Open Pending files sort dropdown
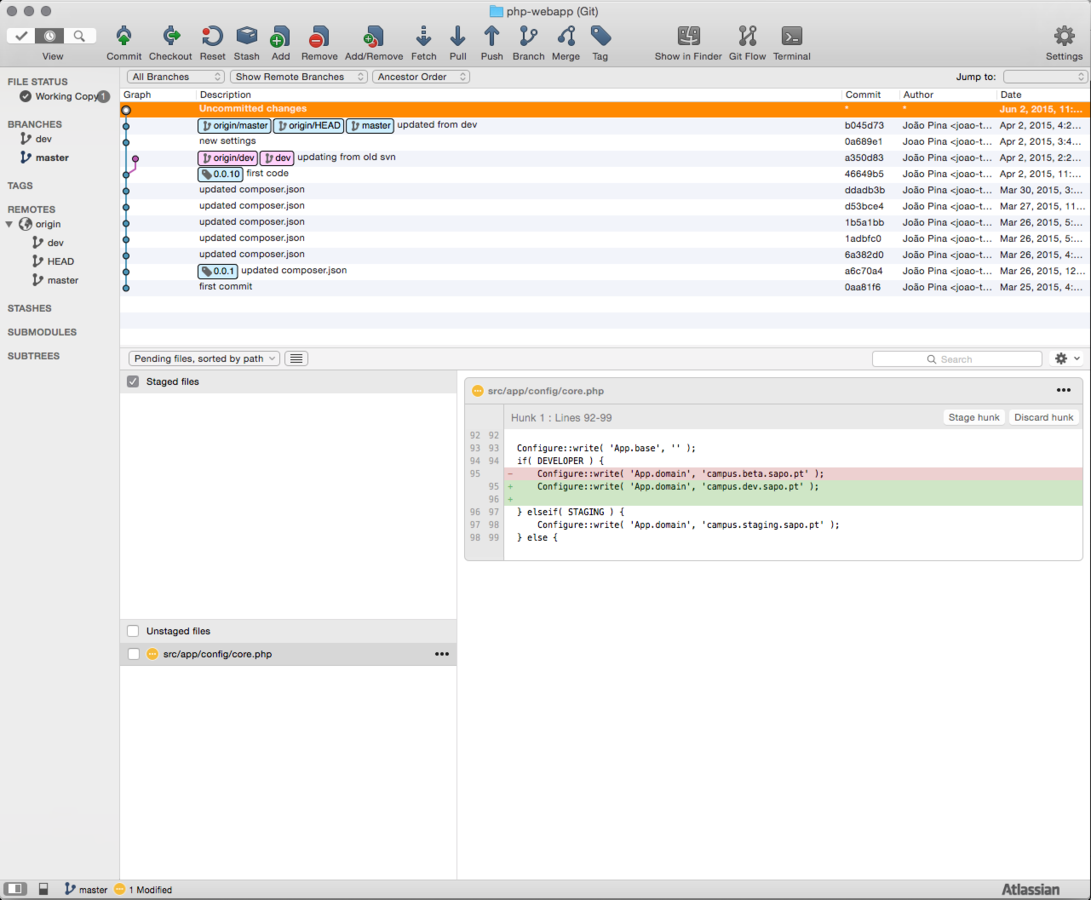This screenshot has height=900, width=1091. click(x=204, y=359)
